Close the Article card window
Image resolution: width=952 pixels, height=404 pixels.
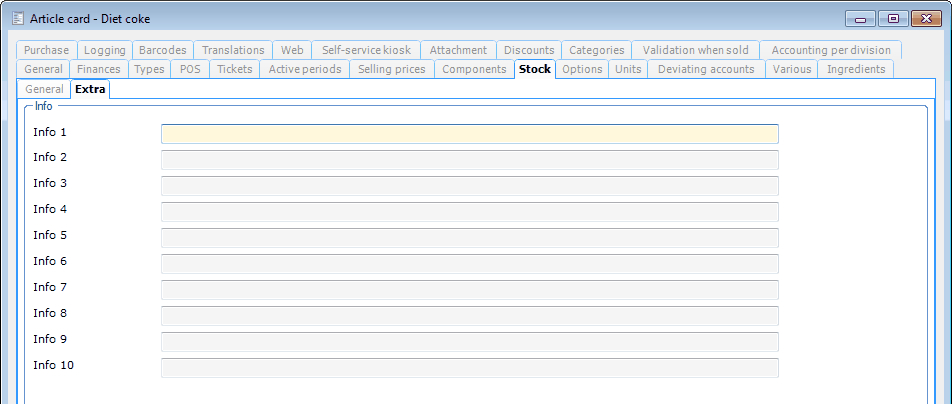pyautogui.click(x=926, y=18)
